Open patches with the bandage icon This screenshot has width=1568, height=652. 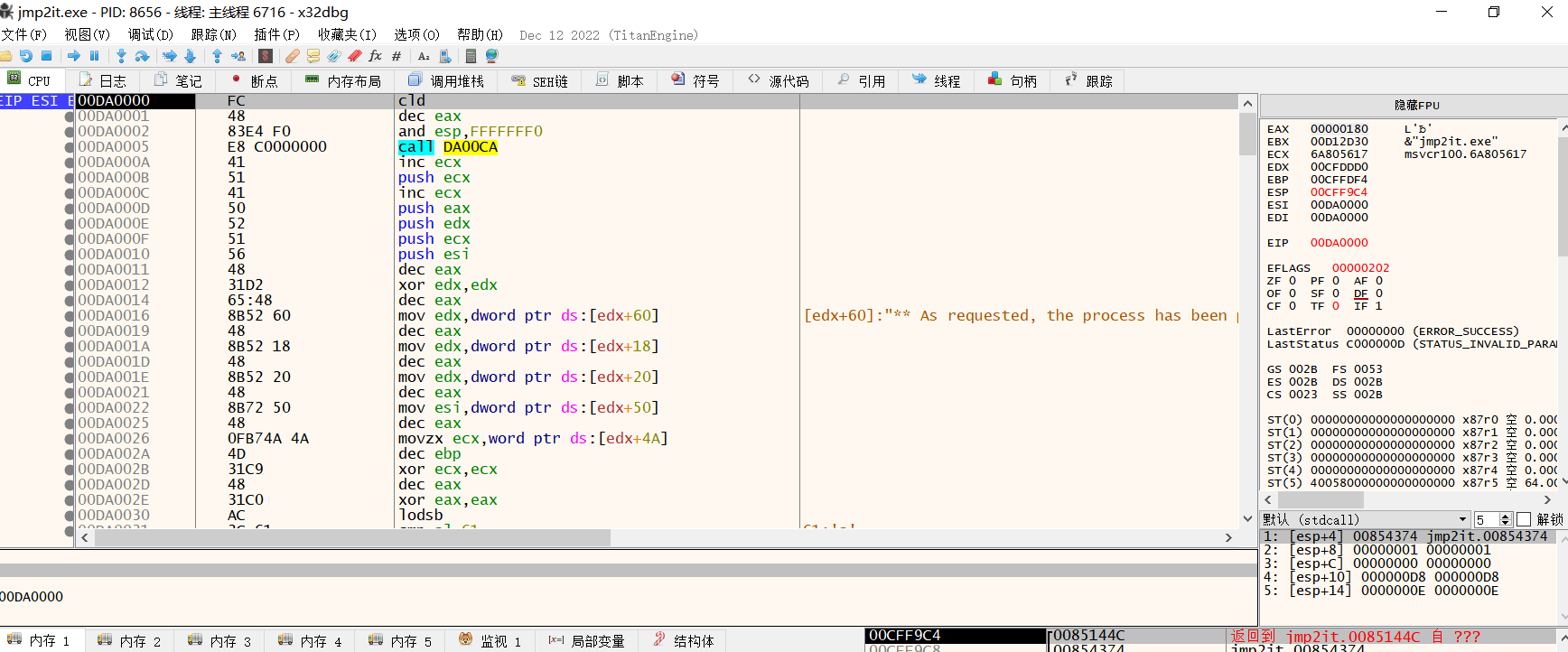point(292,56)
